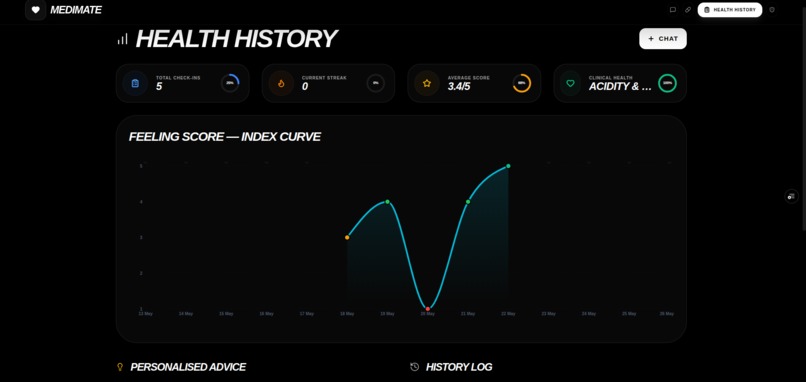The height and width of the screenshot is (382, 806).
Task: Click the 'Feeling Score — Index Curve' heading
Action: pyautogui.click(x=225, y=137)
